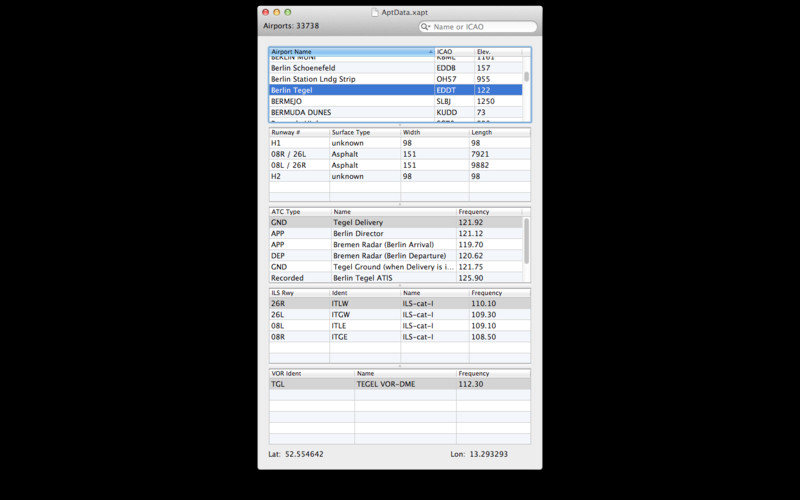Click the ATC Type column header
Screen dimensions: 800x500
300,212
